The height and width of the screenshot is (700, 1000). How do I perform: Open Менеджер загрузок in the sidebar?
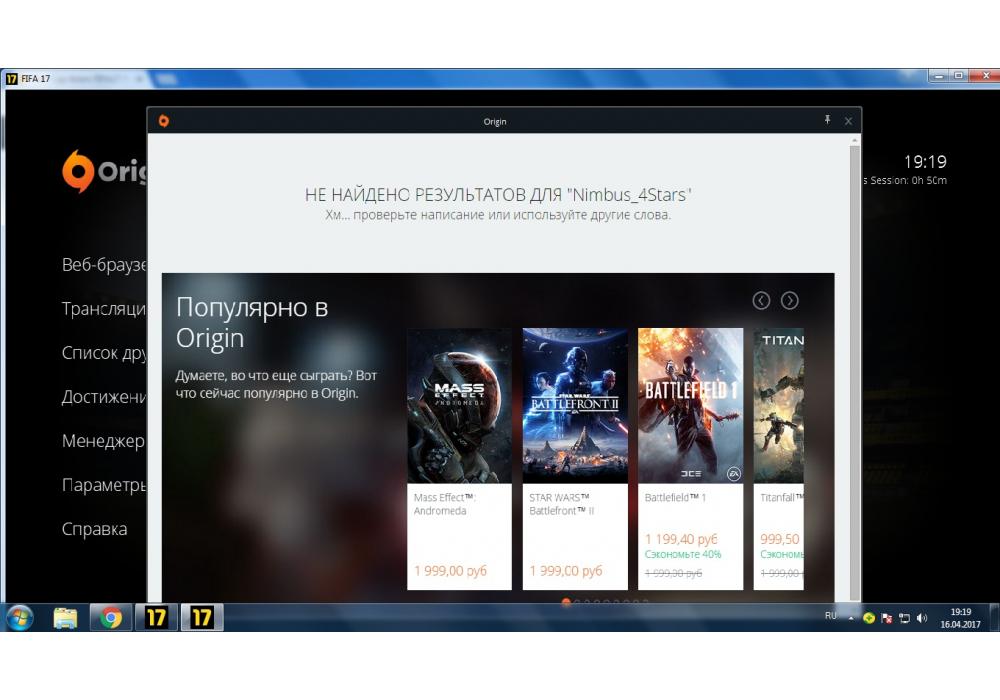[104, 441]
